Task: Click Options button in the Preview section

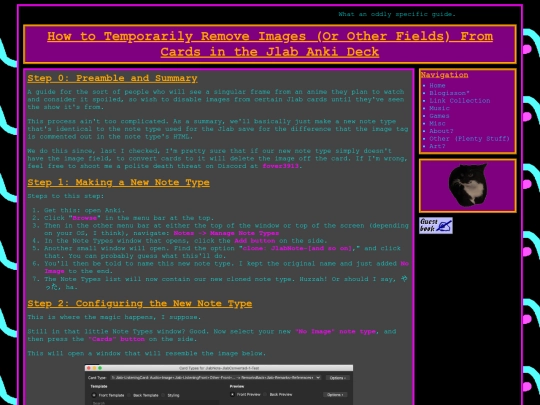Action: click(335, 395)
